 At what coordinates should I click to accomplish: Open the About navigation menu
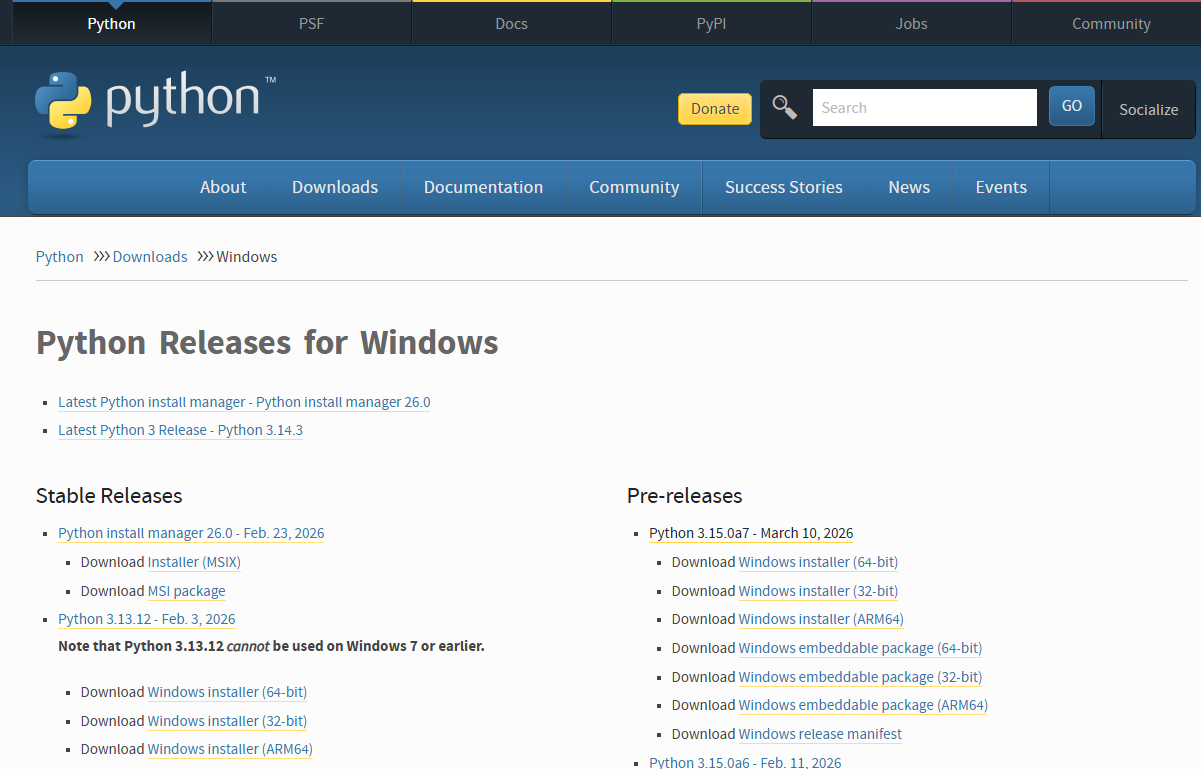pos(223,187)
